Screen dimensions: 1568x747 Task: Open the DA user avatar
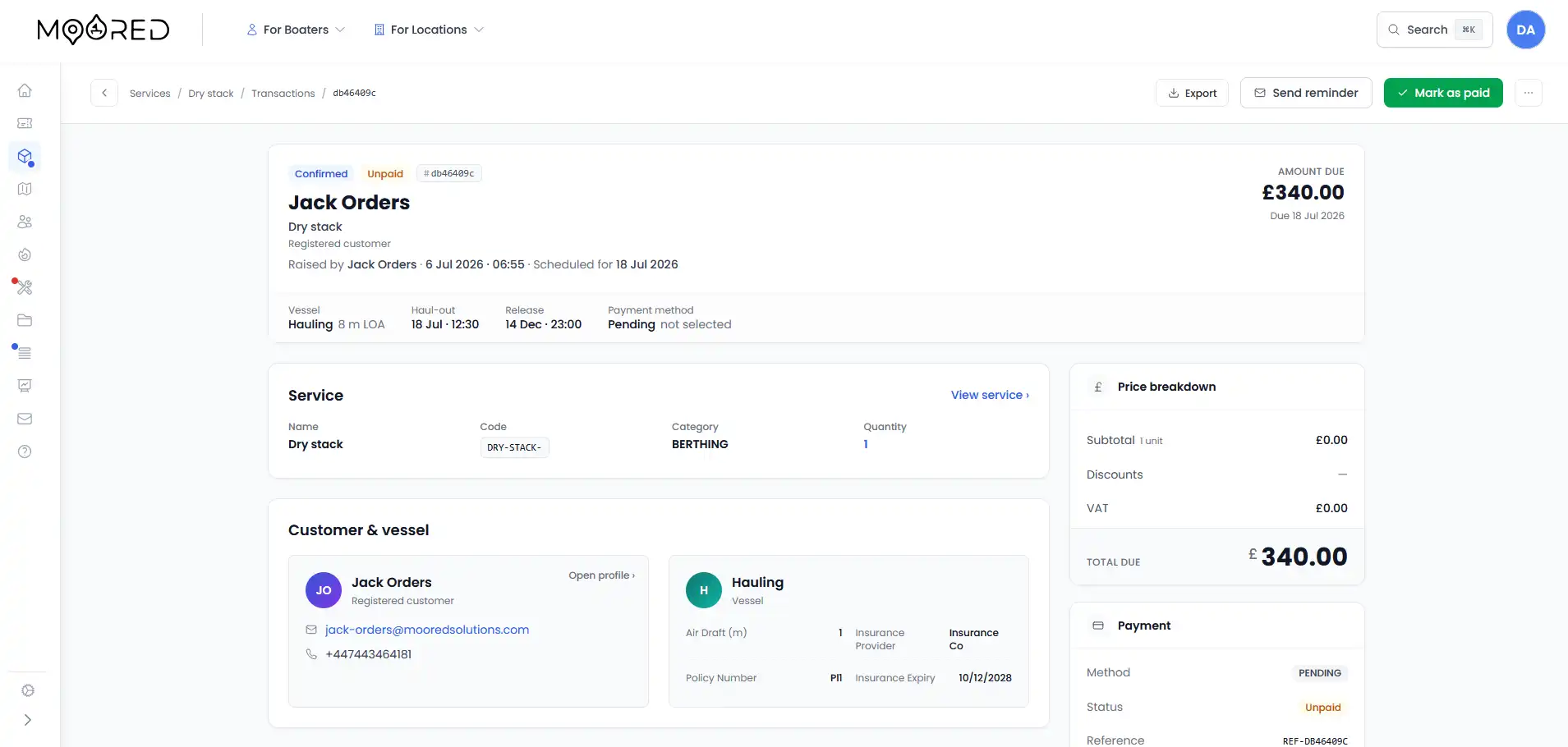coord(1525,30)
